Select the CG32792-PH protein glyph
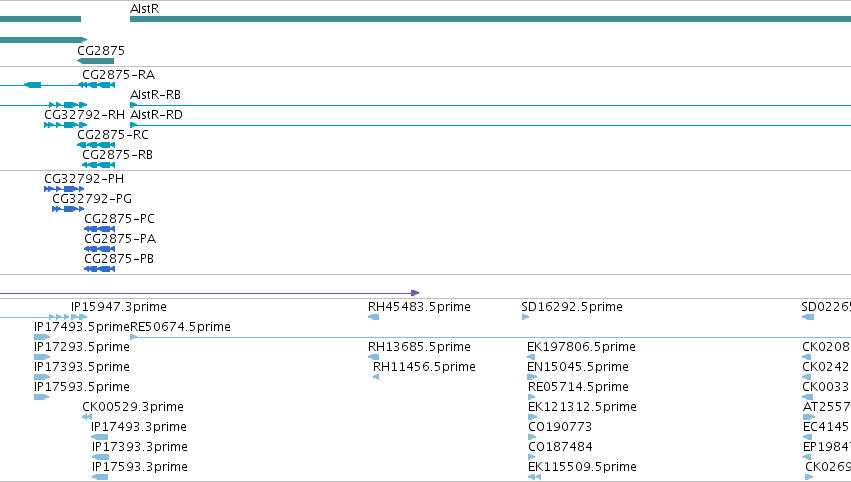Viewport: 851px width, 482px height. (x=64, y=189)
